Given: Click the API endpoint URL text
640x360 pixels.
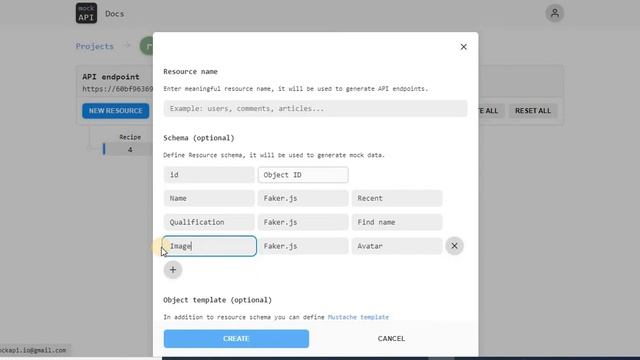Looking at the screenshot, I should (118, 89).
